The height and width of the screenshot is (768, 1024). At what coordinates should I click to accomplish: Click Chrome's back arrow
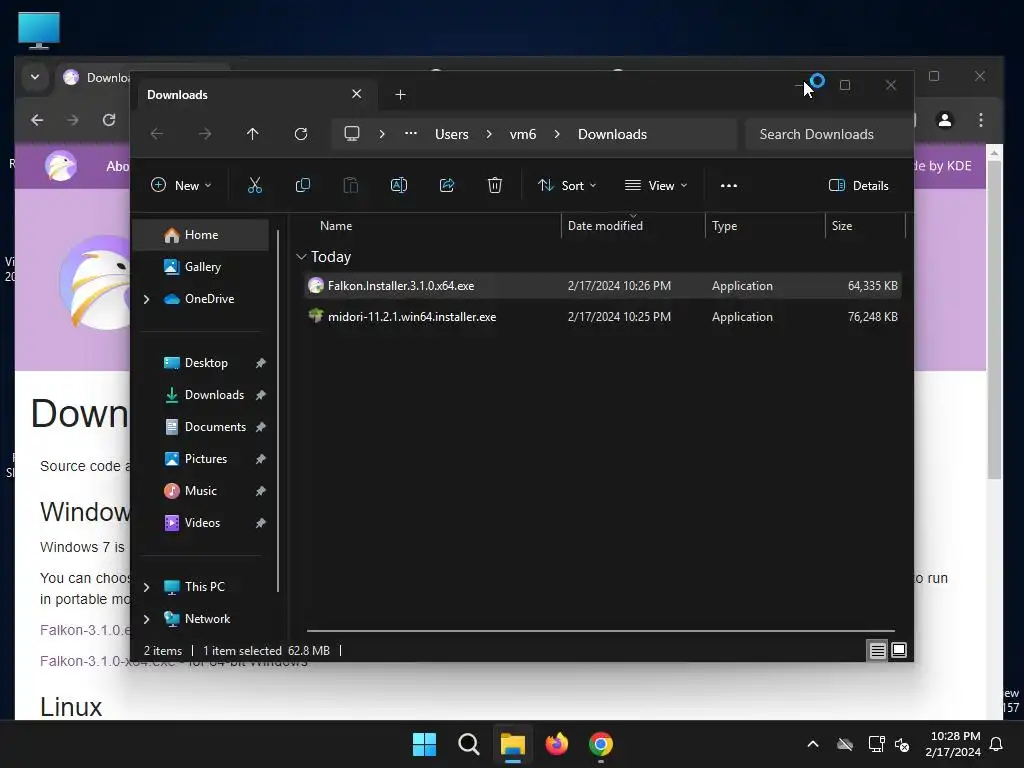pos(37,120)
